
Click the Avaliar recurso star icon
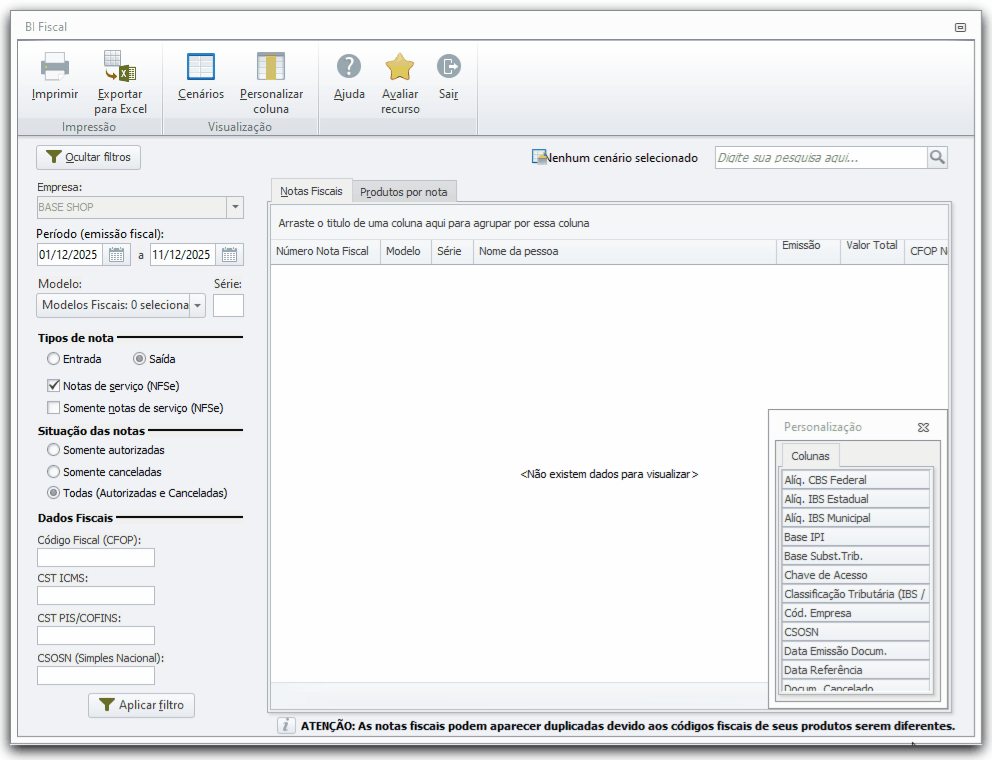[400, 66]
